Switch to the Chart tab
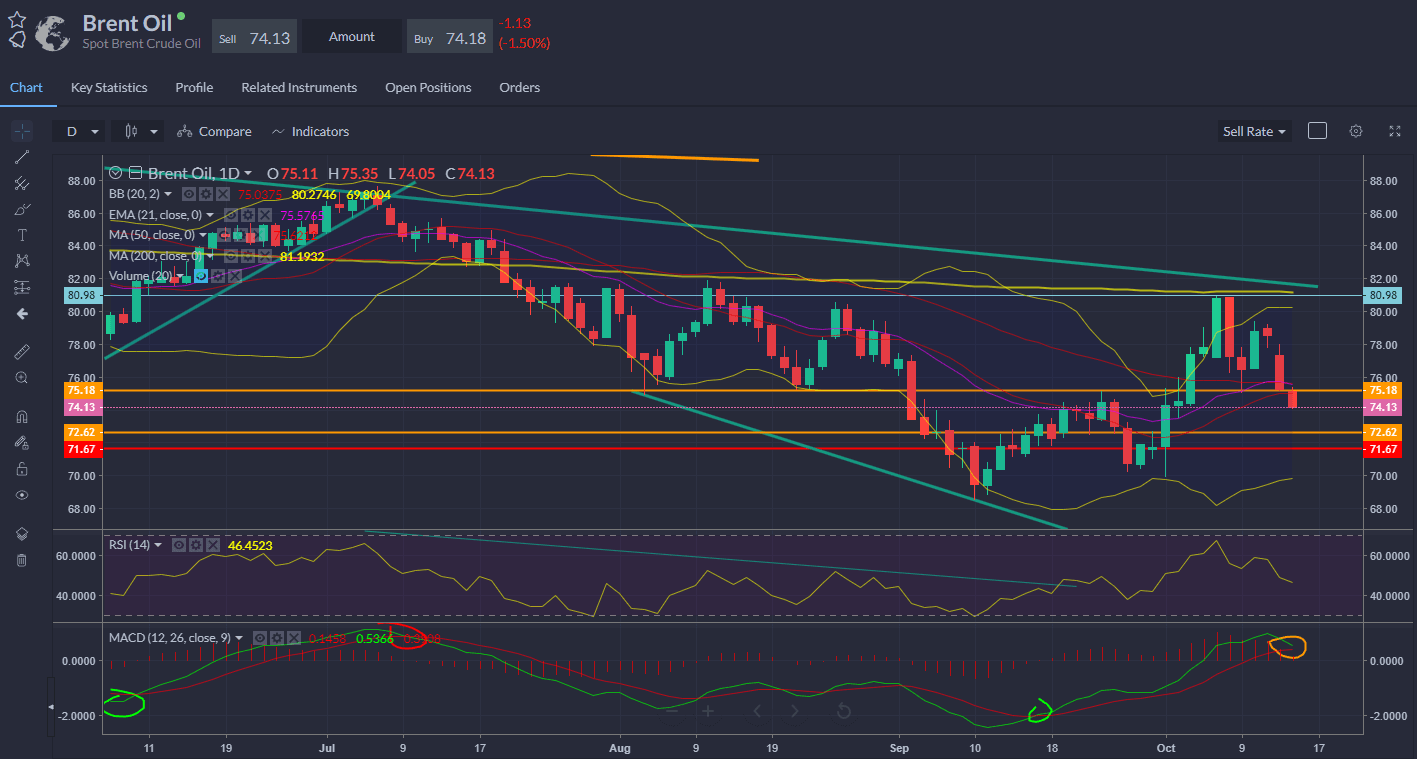Image resolution: width=1417 pixels, height=759 pixels. (26, 88)
